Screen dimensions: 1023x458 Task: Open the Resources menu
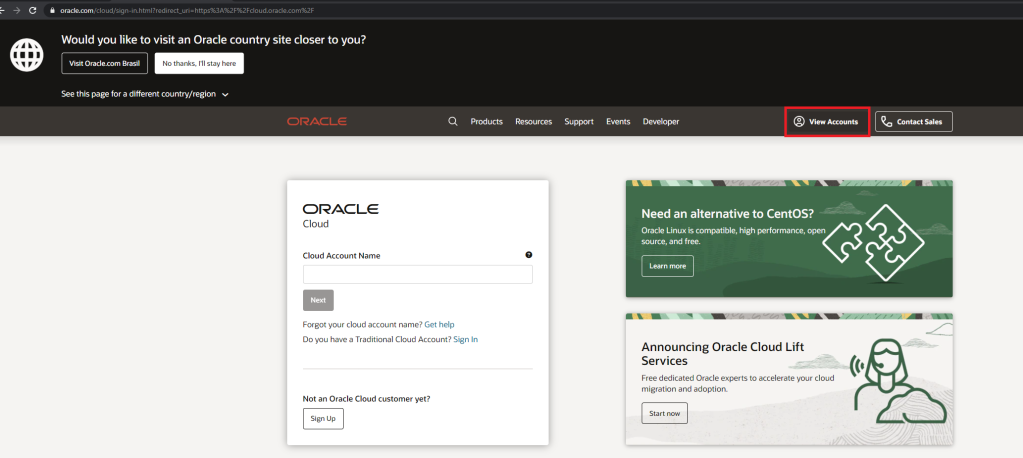coord(534,121)
